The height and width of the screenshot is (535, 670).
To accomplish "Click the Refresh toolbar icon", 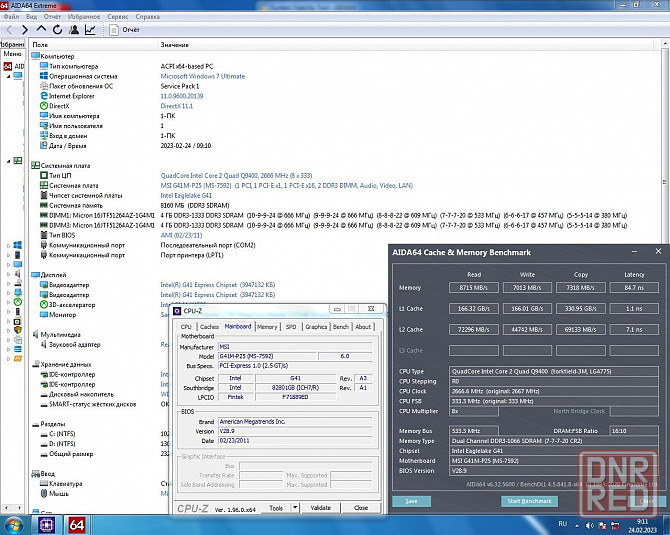I will (56, 30).
